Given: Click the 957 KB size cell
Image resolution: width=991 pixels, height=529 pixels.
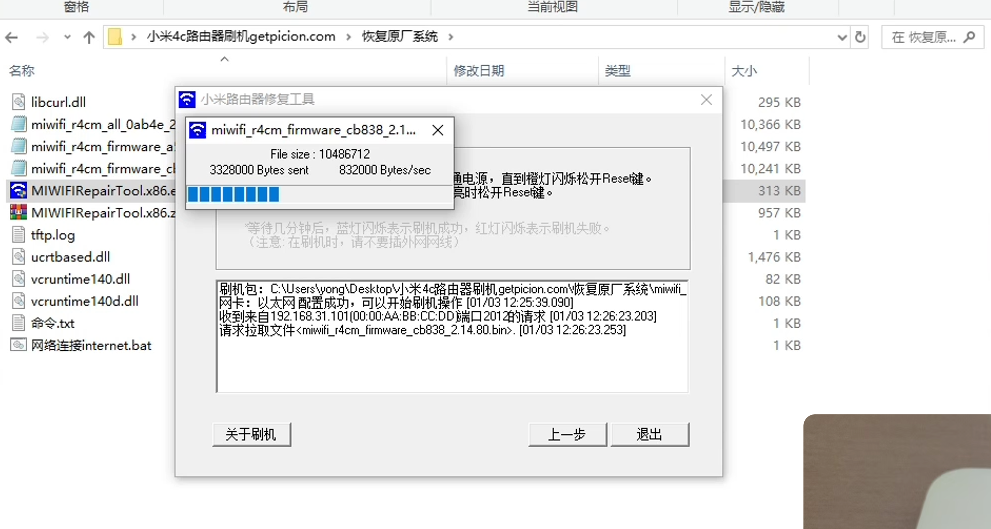Looking at the screenshot, I should [x=779, y=213].
